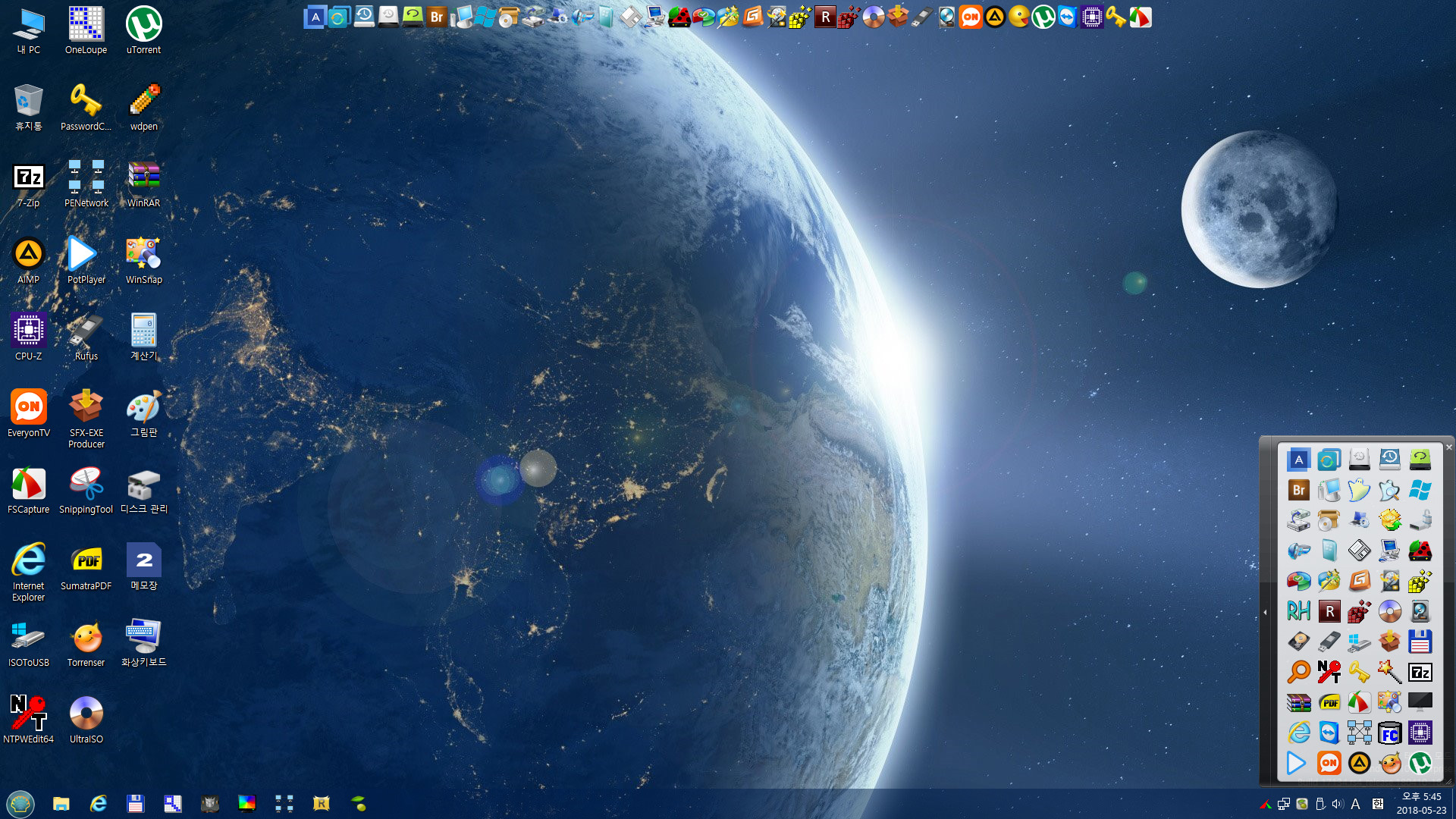1456x819 pixels.
Task: Open File Explorer from the taskbar
Action: (x=61, y=803)
